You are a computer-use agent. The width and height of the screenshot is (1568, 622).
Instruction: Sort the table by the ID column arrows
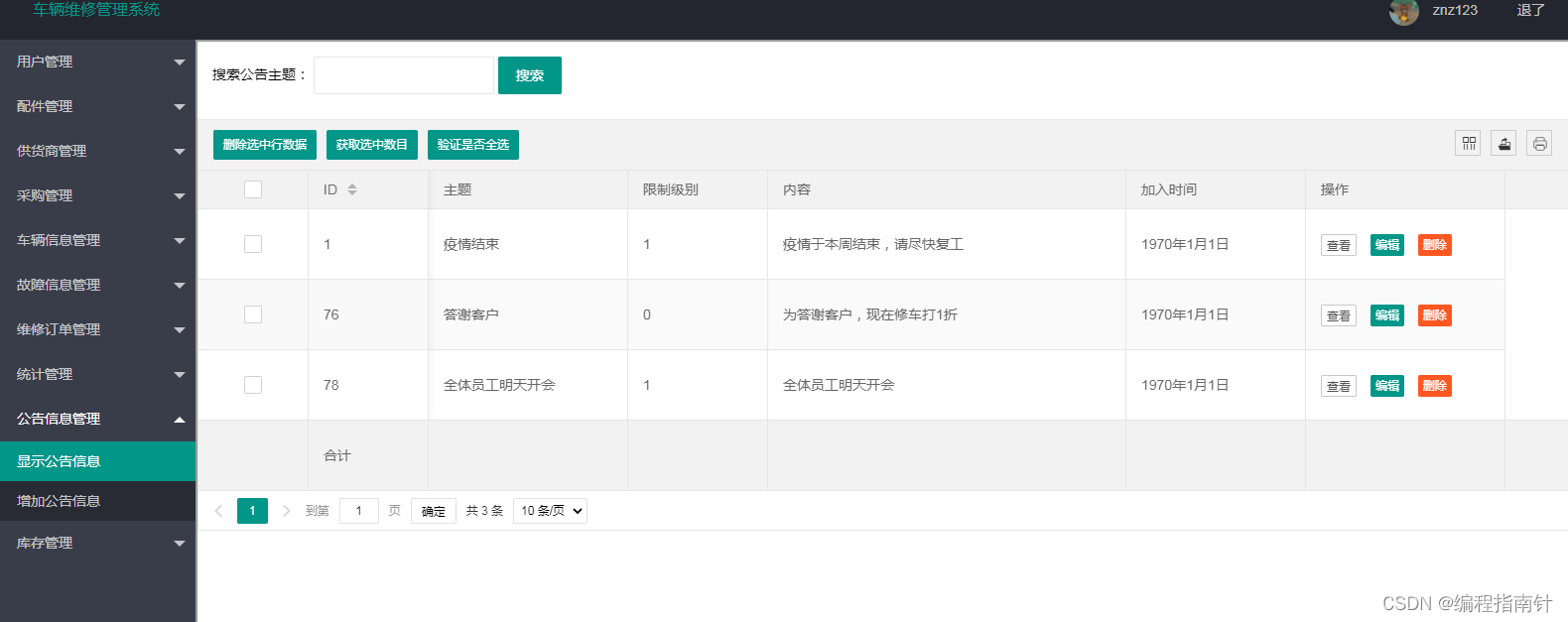tap(352, 189)
